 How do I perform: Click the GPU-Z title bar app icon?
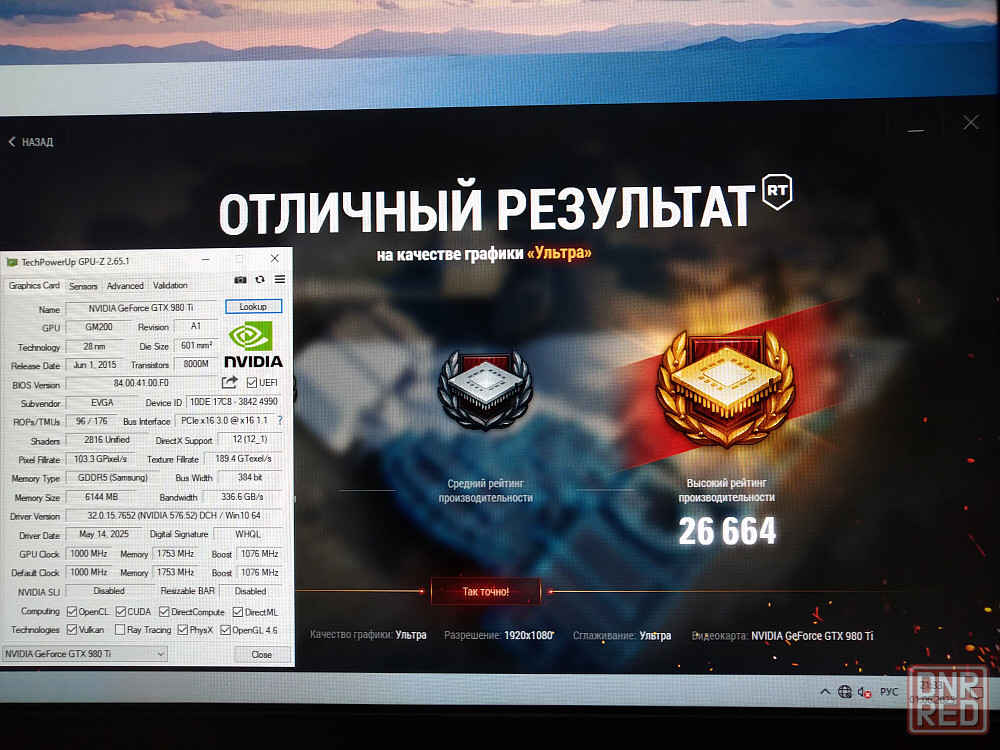(x=11, y=262)
